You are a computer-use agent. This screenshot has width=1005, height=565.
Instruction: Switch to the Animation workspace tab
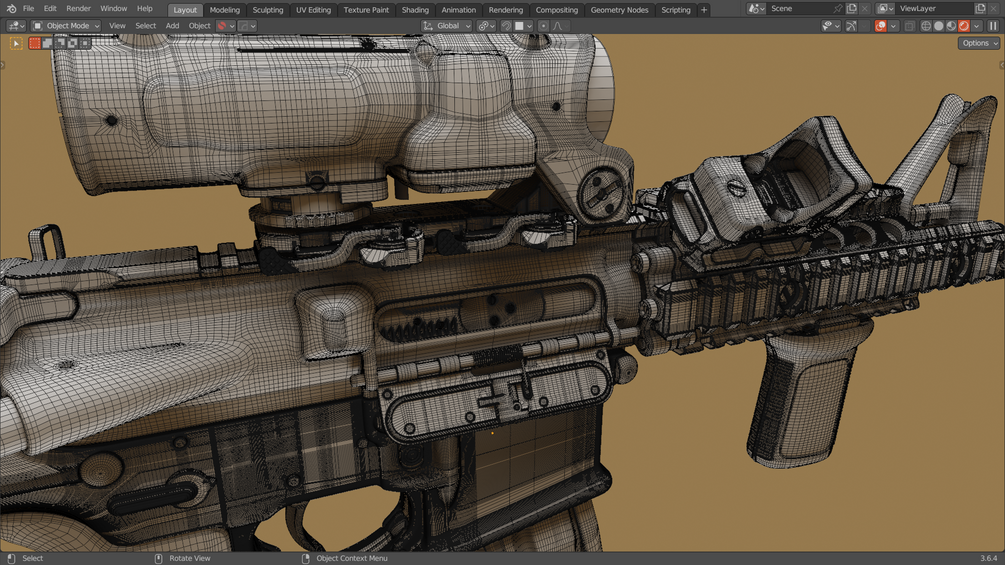click(458, 10)
